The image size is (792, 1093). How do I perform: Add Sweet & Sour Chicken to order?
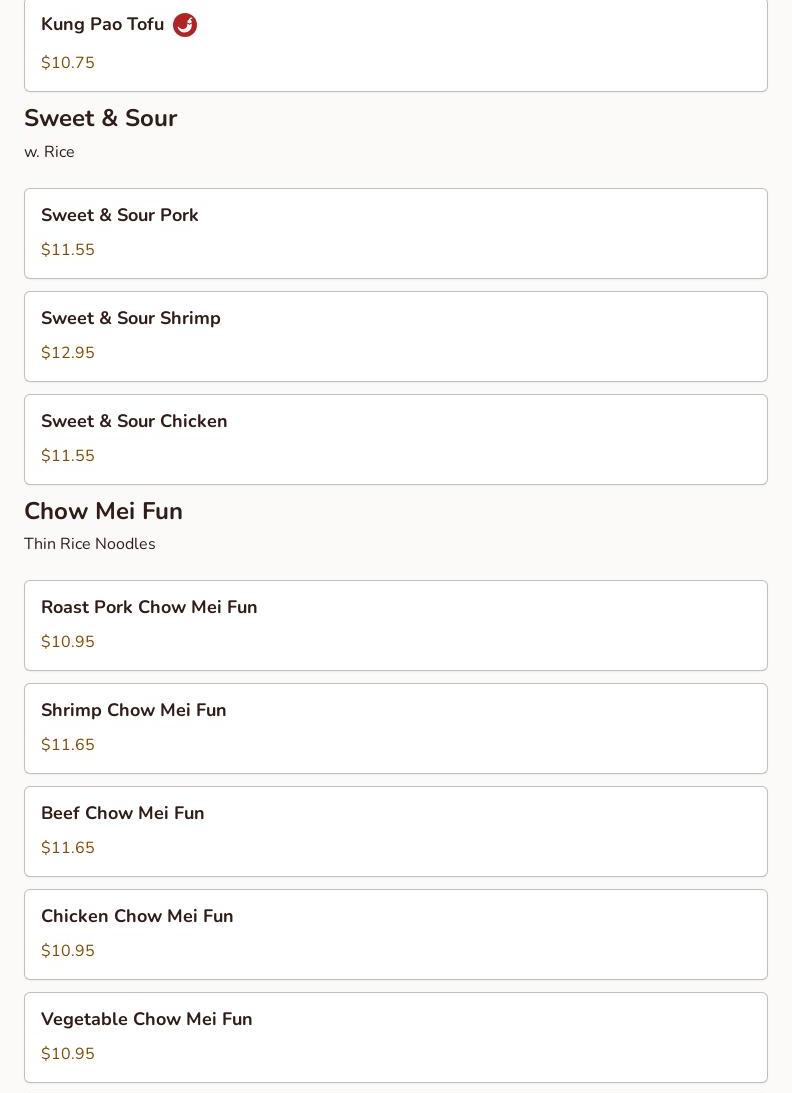coord(396,440)
